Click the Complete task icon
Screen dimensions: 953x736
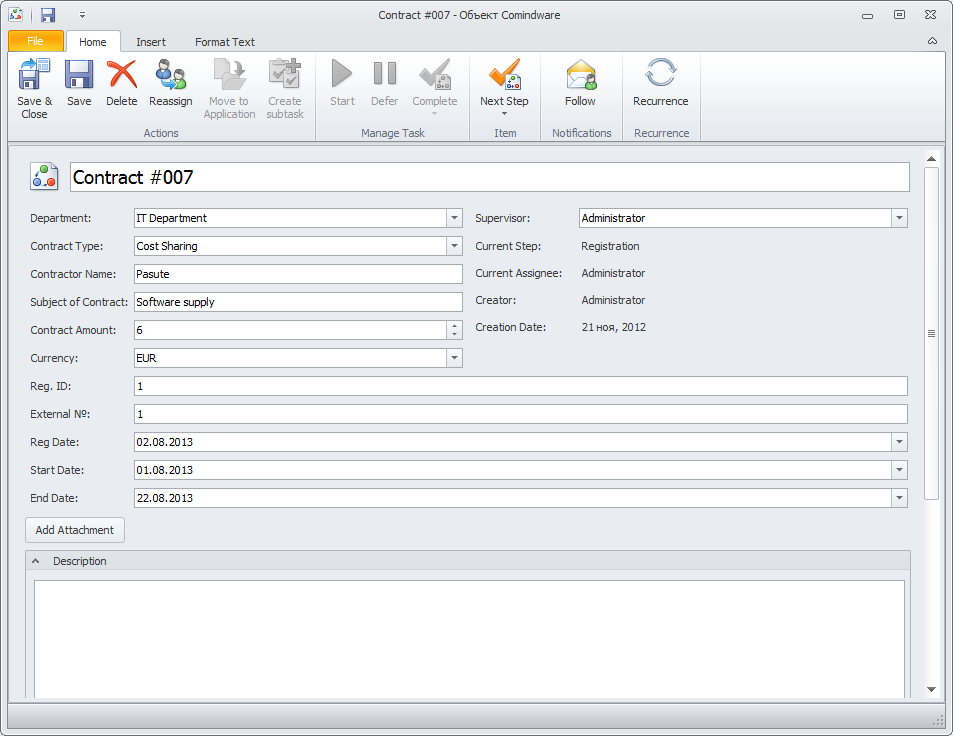(x=435, y=74)
